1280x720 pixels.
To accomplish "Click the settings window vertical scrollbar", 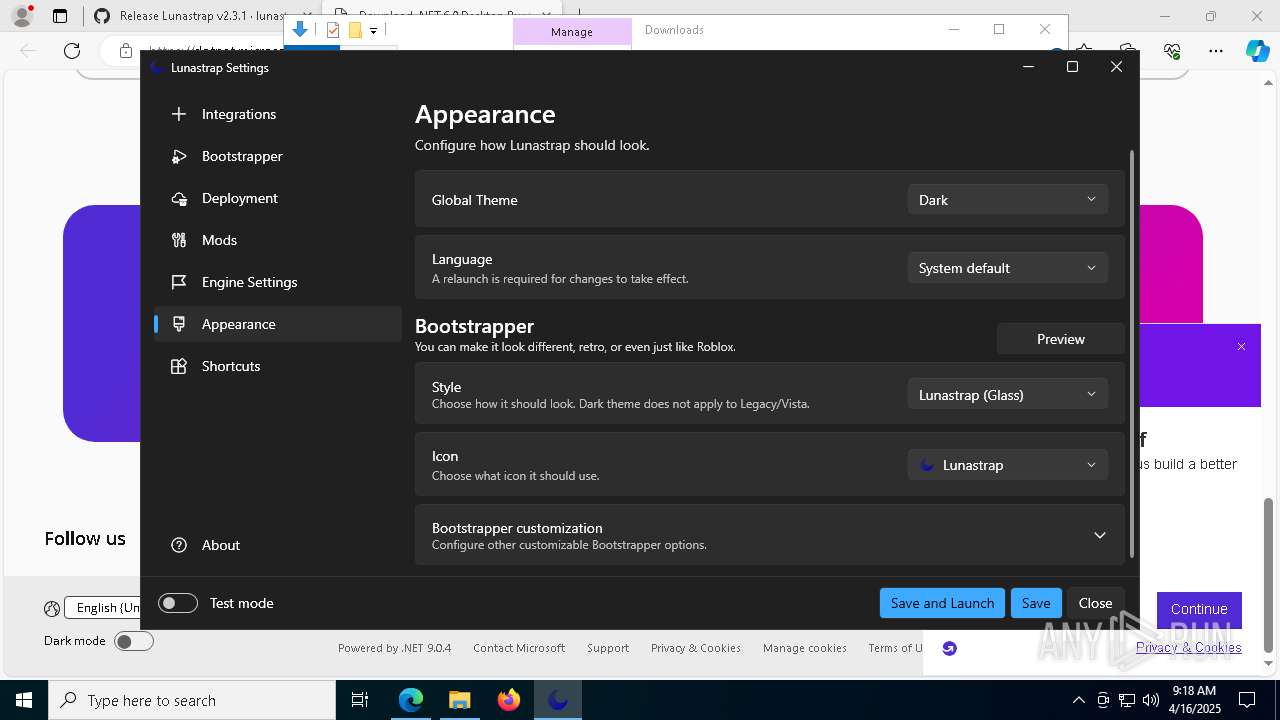I will click(1132, 355).
